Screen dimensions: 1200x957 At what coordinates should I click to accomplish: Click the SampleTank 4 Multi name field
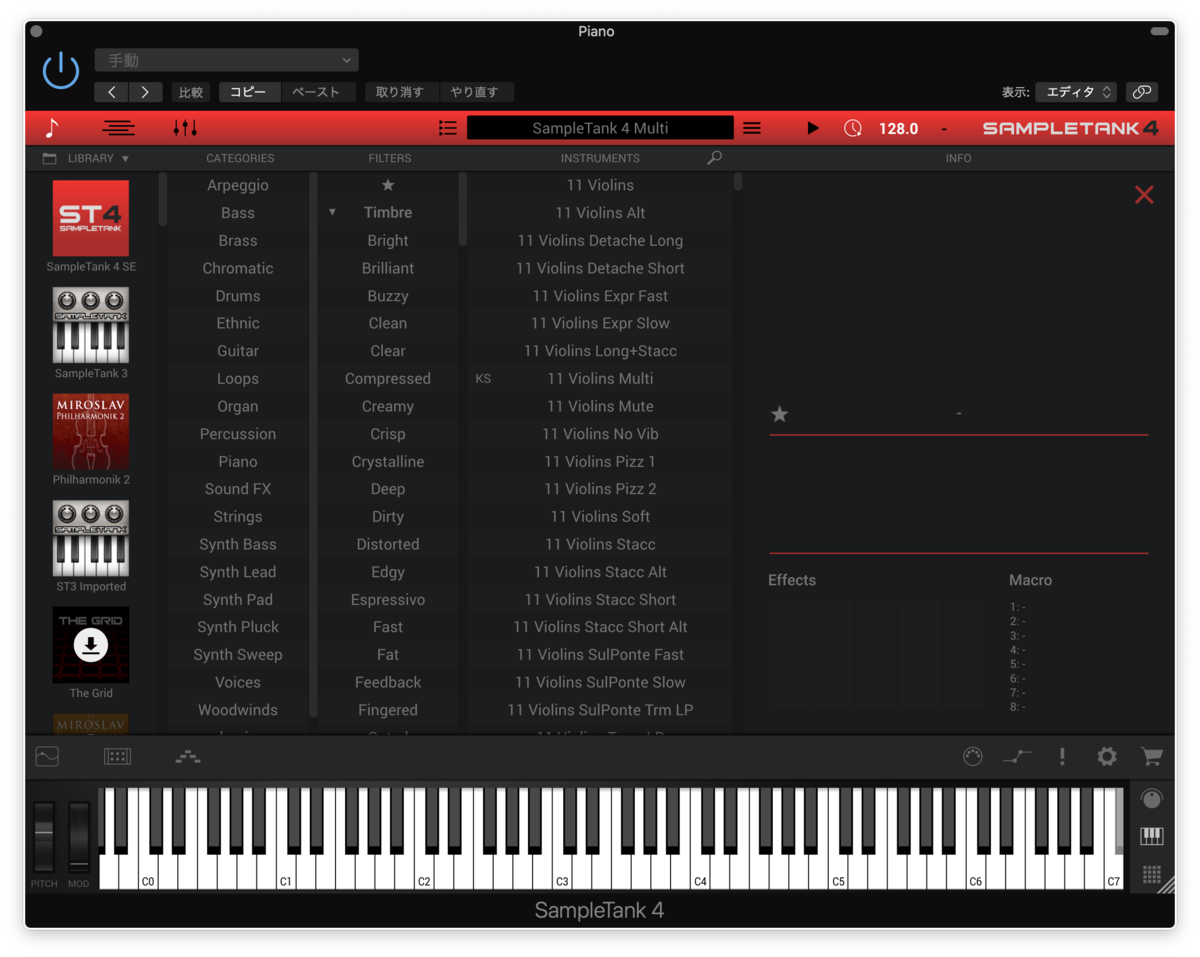coord(600,128)
